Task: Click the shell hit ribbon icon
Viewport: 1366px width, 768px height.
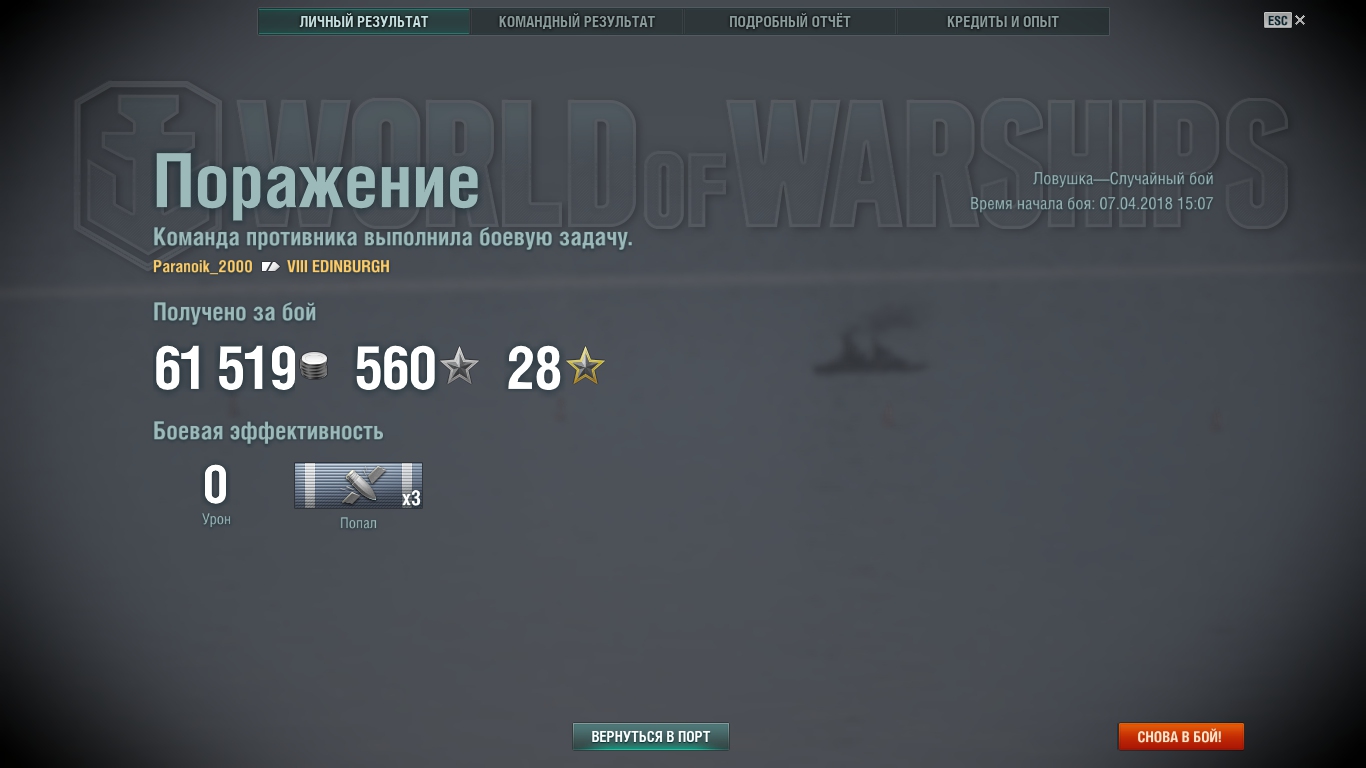Action: (358, 485)
